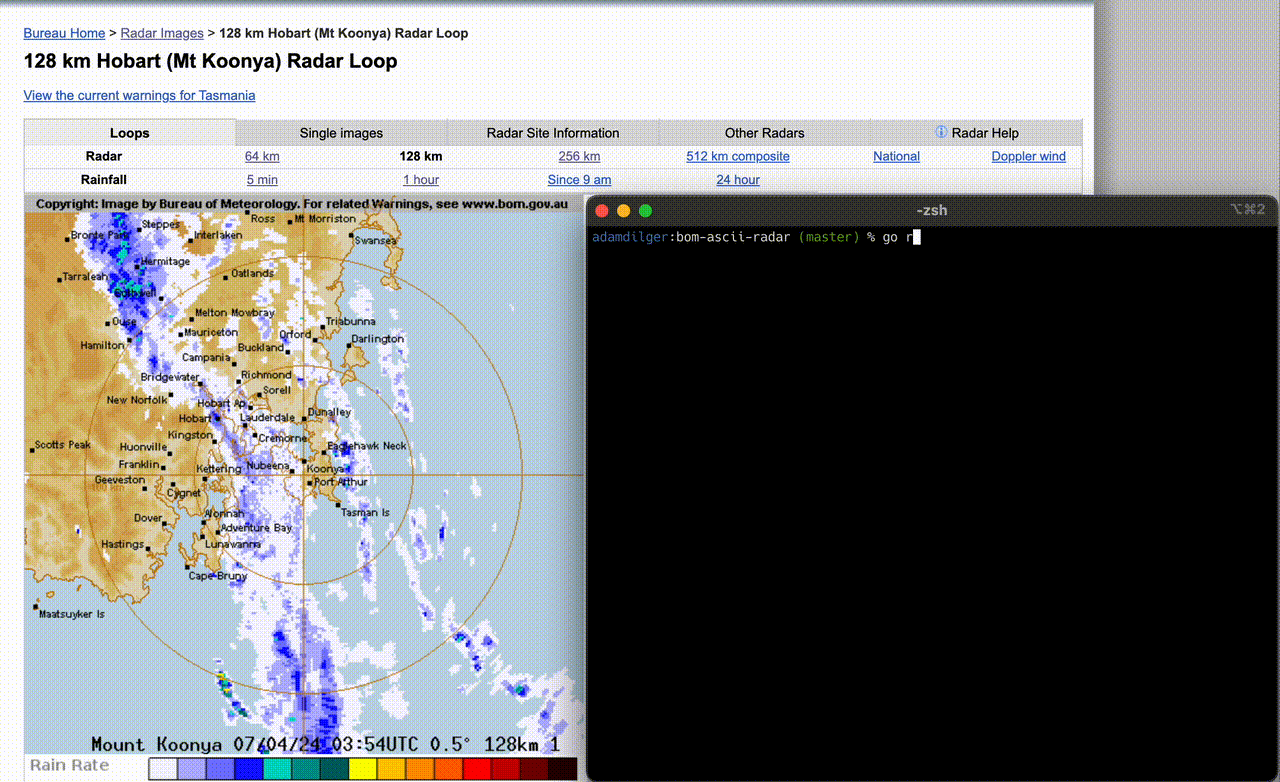This screenshot has height=782, width=1280.
Task: Open the Radar Site Information tab
Action: pyautogui.click(x=552, y=132)
